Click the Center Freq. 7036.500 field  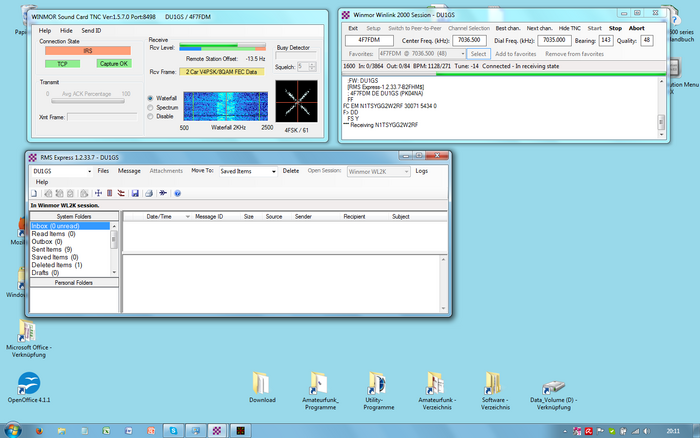pos(469,40)
